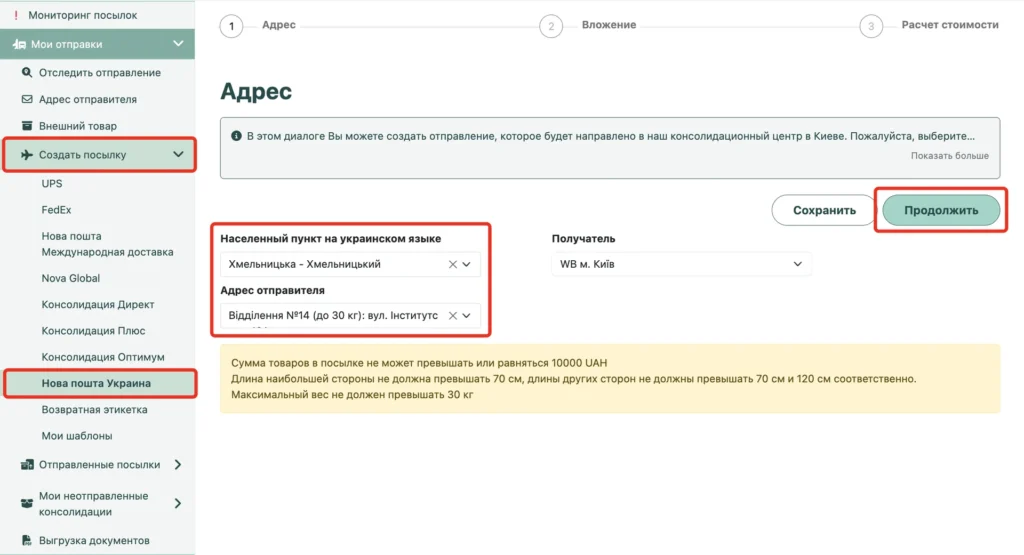Click inside the Населенный пункт field text
The height and width of the screenshot is (555, 1024).
(x=304, y=264)
